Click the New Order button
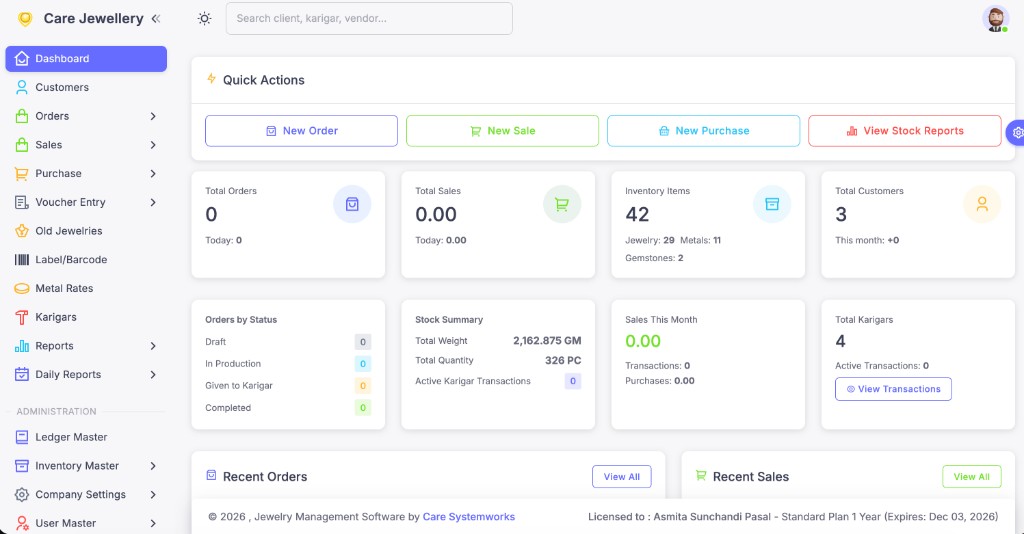Viewport: 1024px width, 534px height. coord(301,131)
